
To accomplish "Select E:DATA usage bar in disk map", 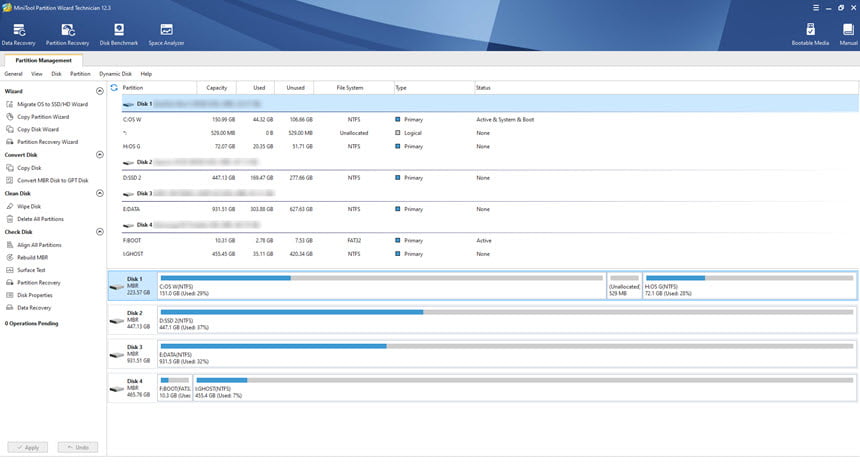I will coord(507,346).
